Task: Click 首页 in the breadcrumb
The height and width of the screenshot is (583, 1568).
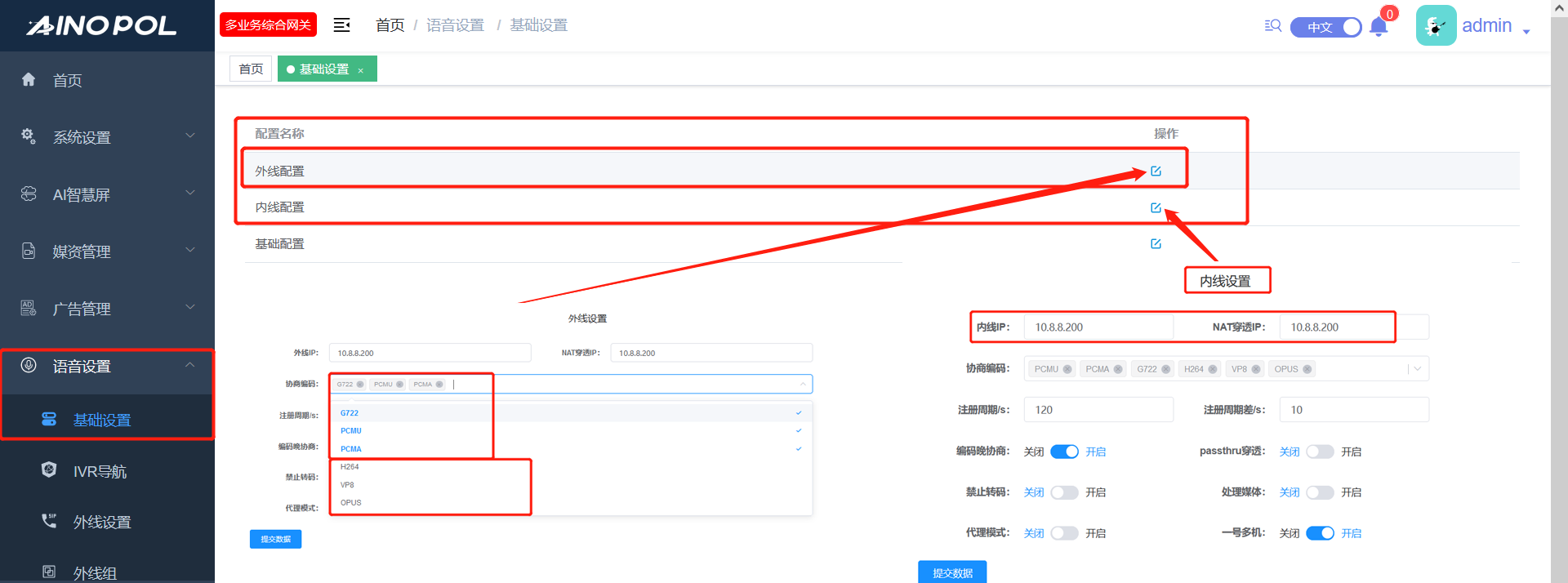Action: [390, 25]
